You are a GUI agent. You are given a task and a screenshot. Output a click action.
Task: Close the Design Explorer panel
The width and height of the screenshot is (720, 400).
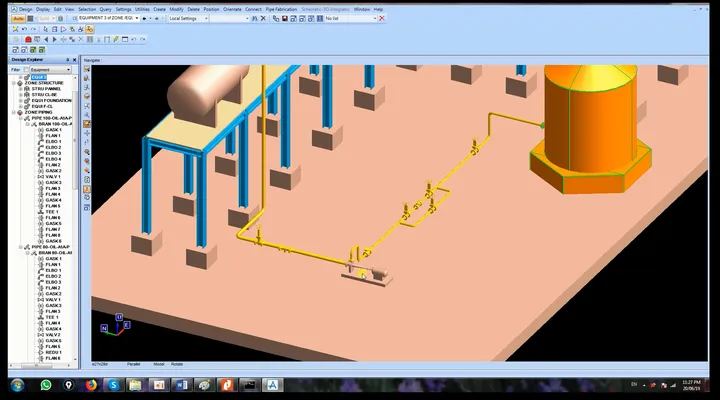coord(74,60)
